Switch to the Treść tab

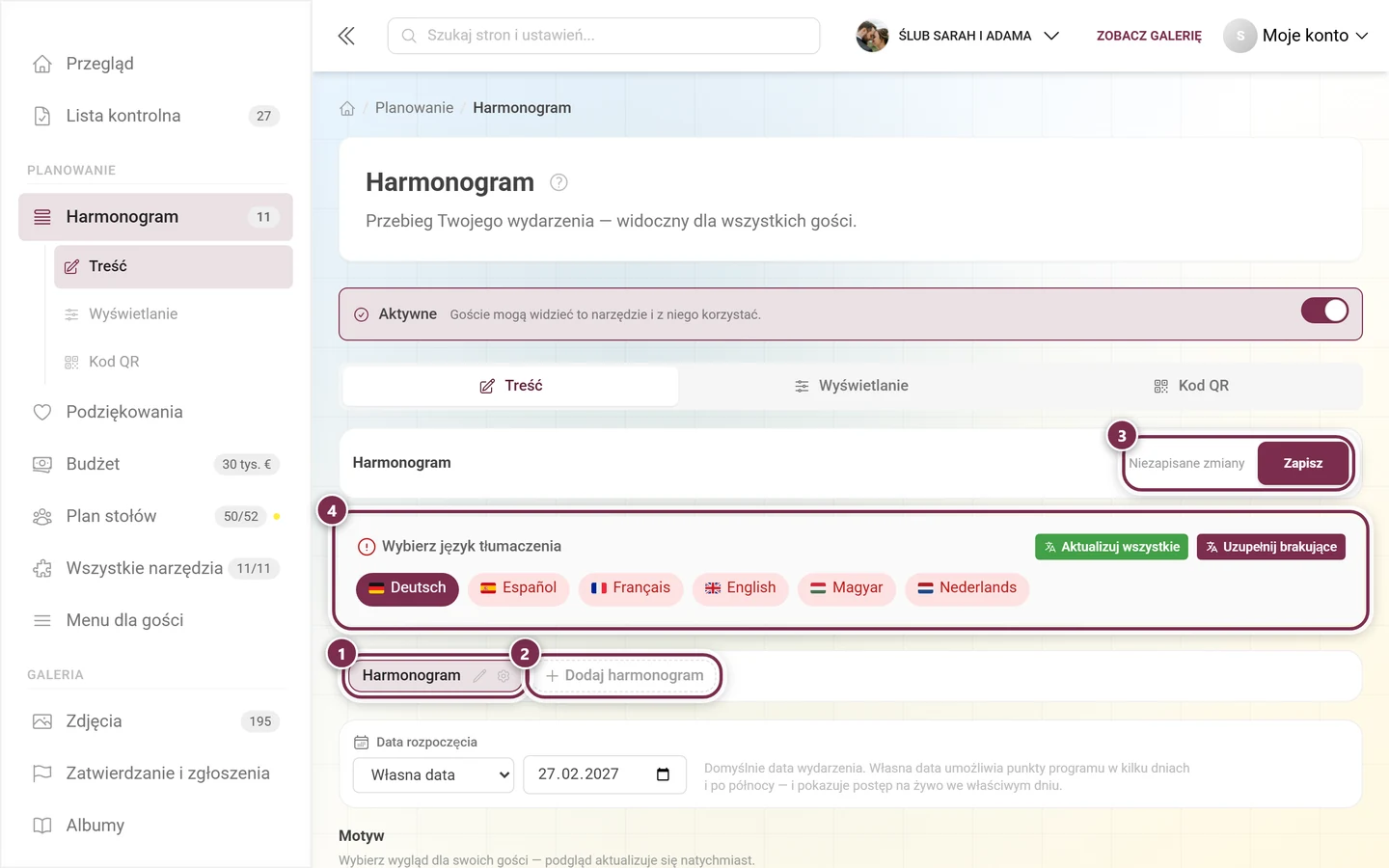tap(511, 386)
